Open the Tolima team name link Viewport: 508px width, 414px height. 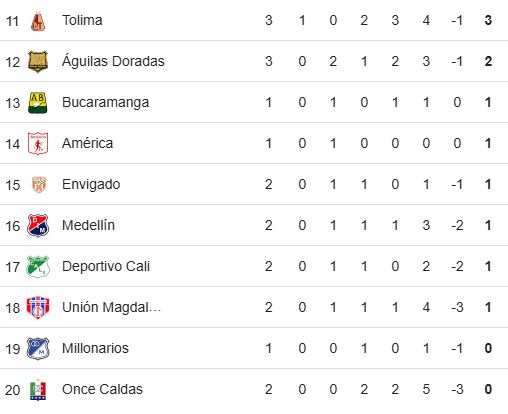(x=82, y=20)
